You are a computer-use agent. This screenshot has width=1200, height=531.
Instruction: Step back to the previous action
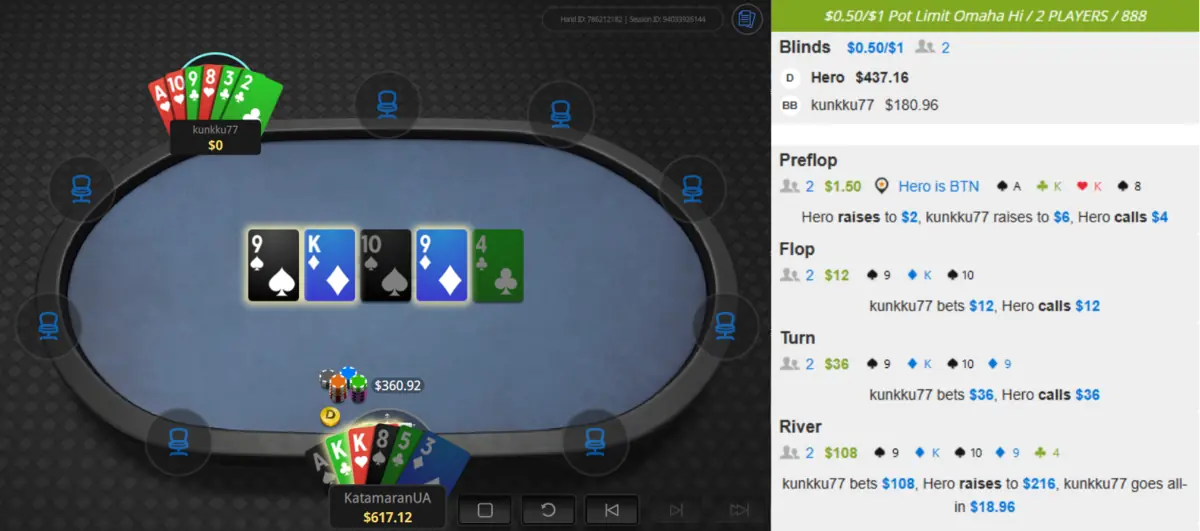pos(611,510)
